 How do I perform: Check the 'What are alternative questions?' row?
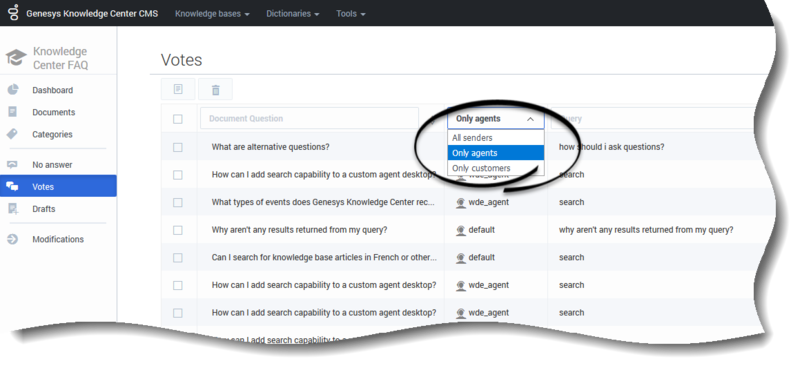(x=178, y=147)
